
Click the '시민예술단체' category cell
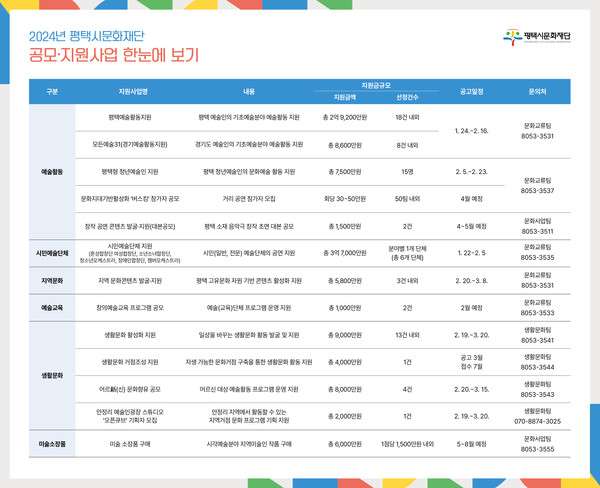click(x=52, y=253)
